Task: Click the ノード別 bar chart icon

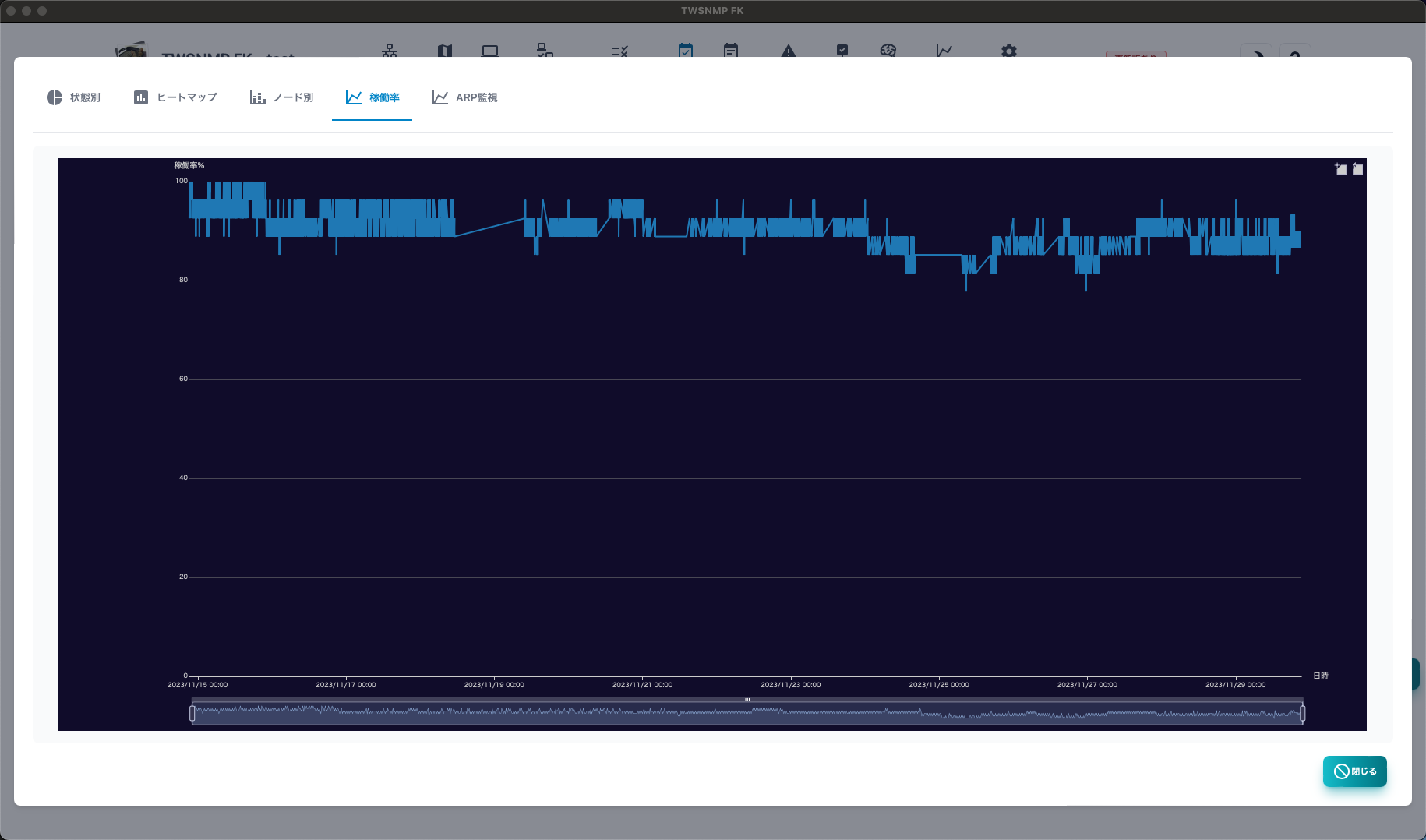Action: [258, 97]
